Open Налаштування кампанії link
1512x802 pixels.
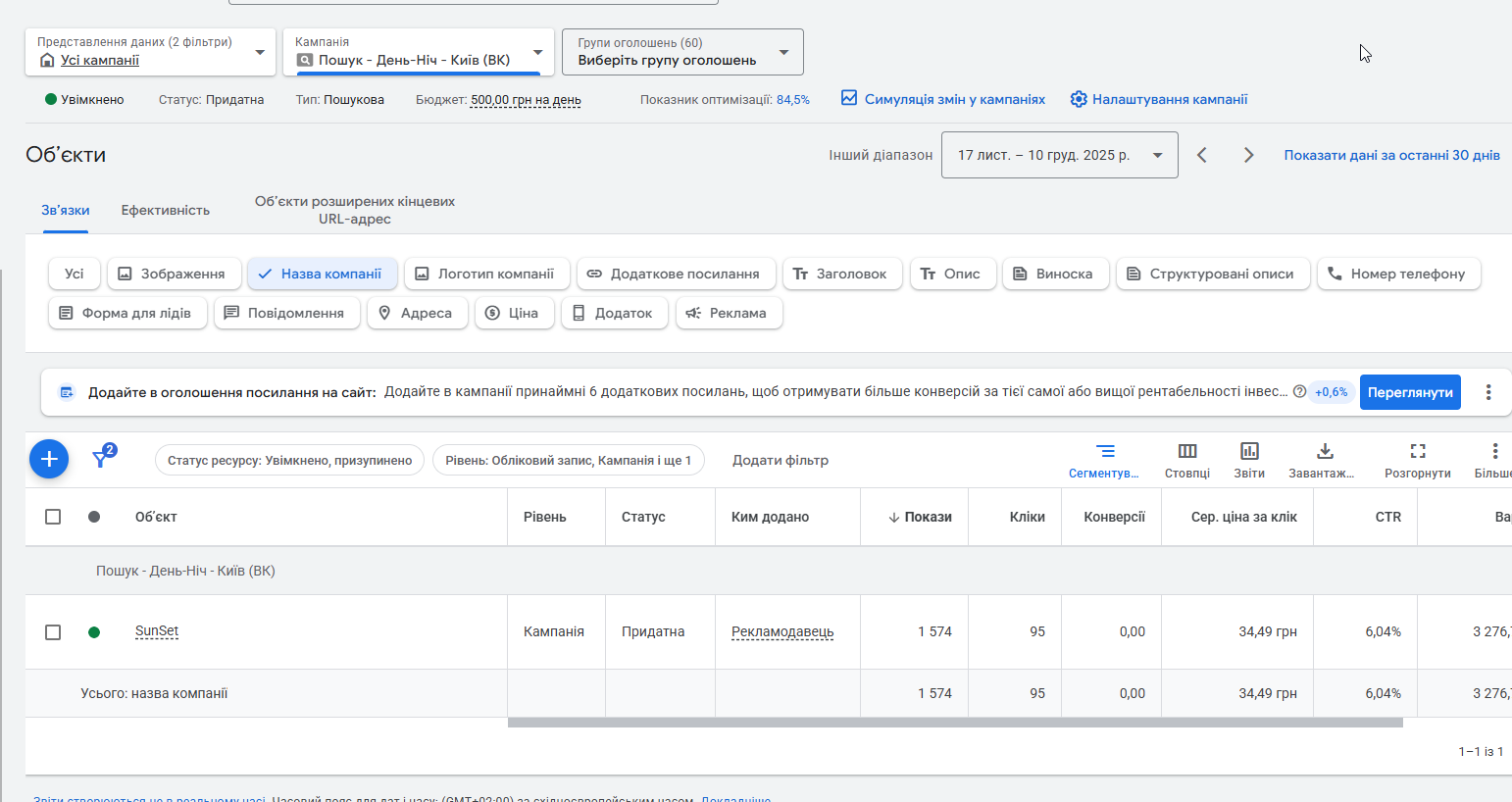click(1170, 99)
